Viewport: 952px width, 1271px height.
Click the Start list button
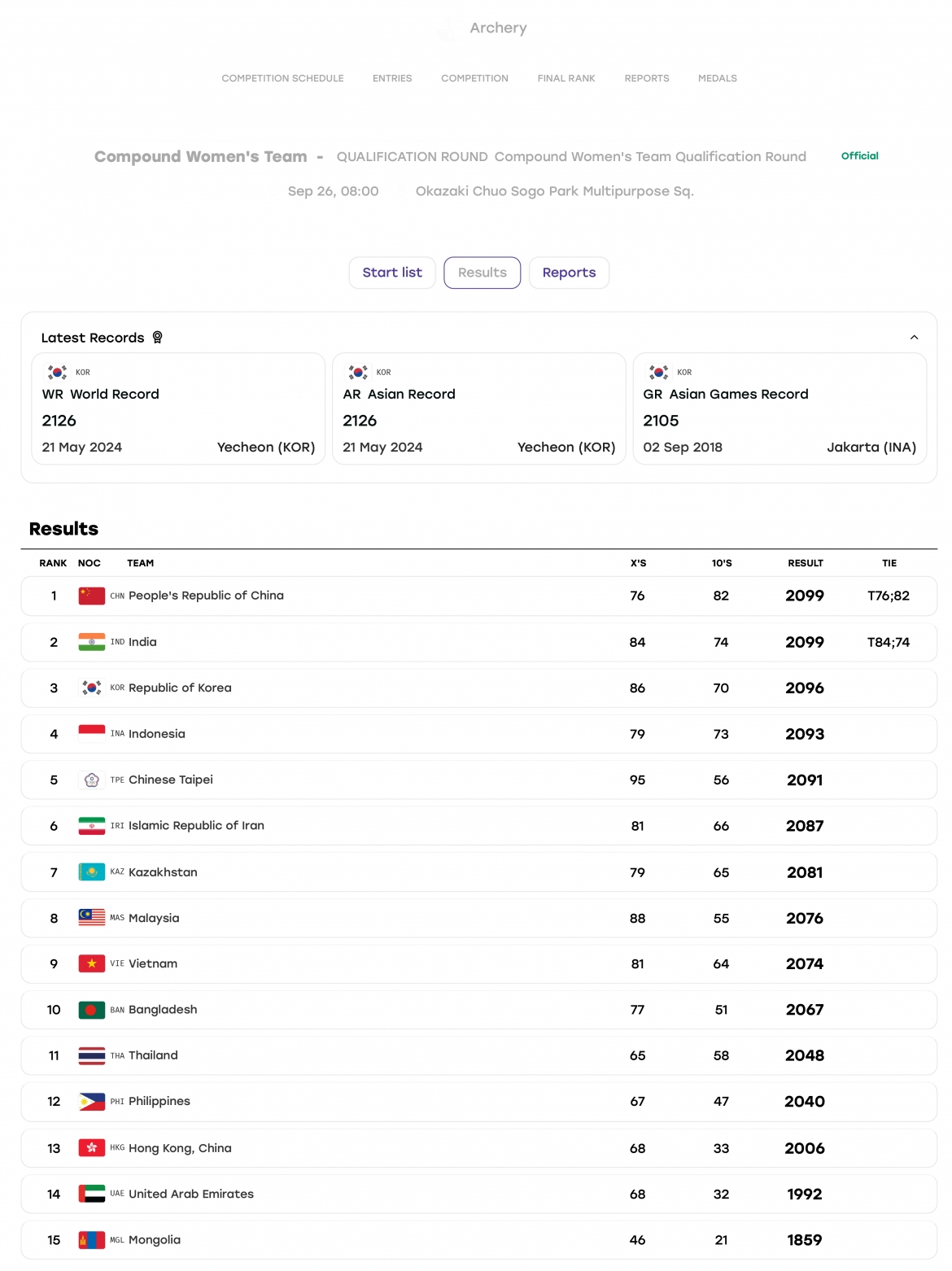pos(392,273)
